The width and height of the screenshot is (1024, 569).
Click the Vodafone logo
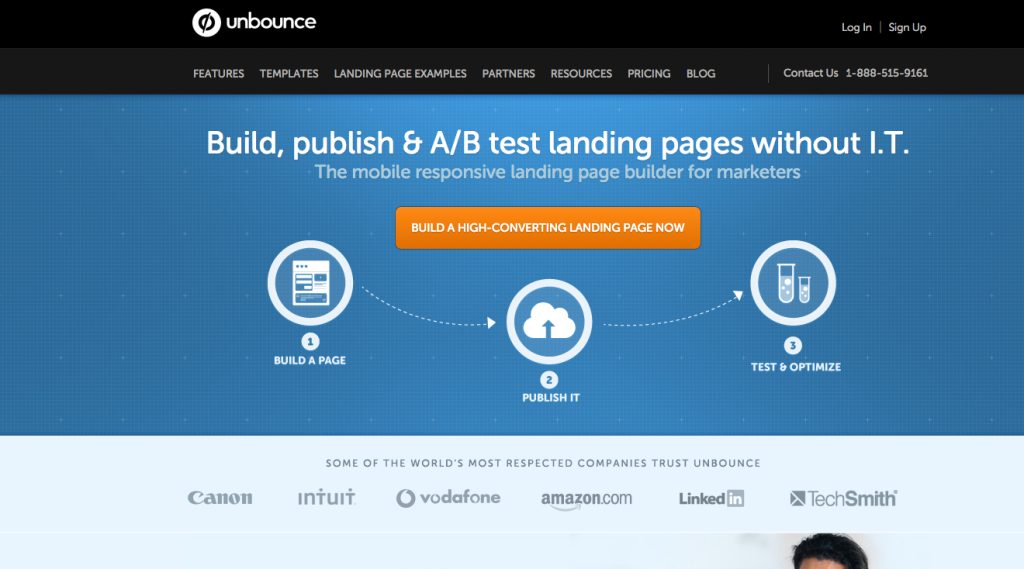point(448,498)
